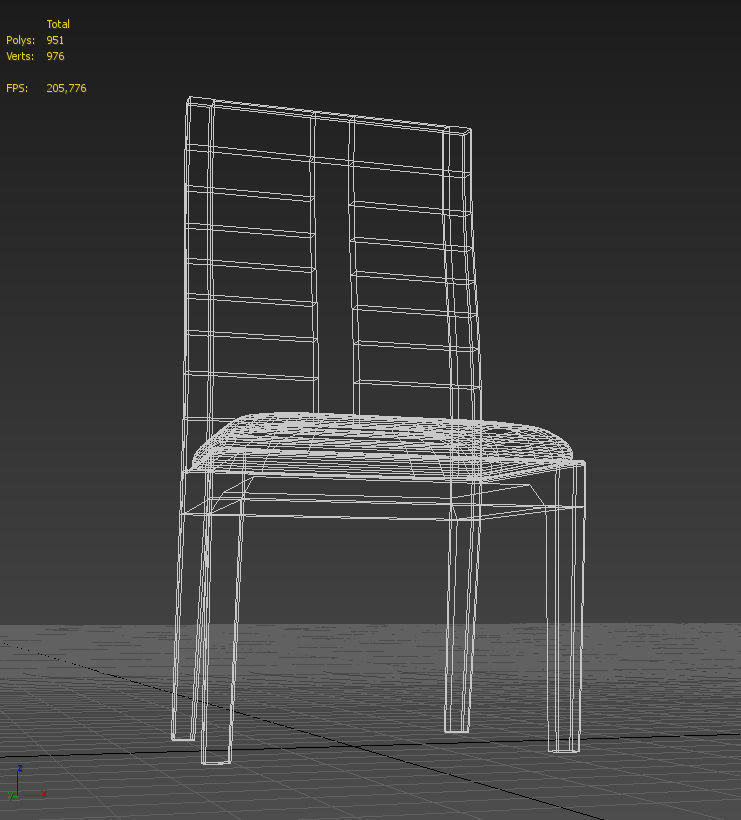Viewport: 741px width, 820px height.
Task: Select the chair's front right leg
Action: click(566, 607)
